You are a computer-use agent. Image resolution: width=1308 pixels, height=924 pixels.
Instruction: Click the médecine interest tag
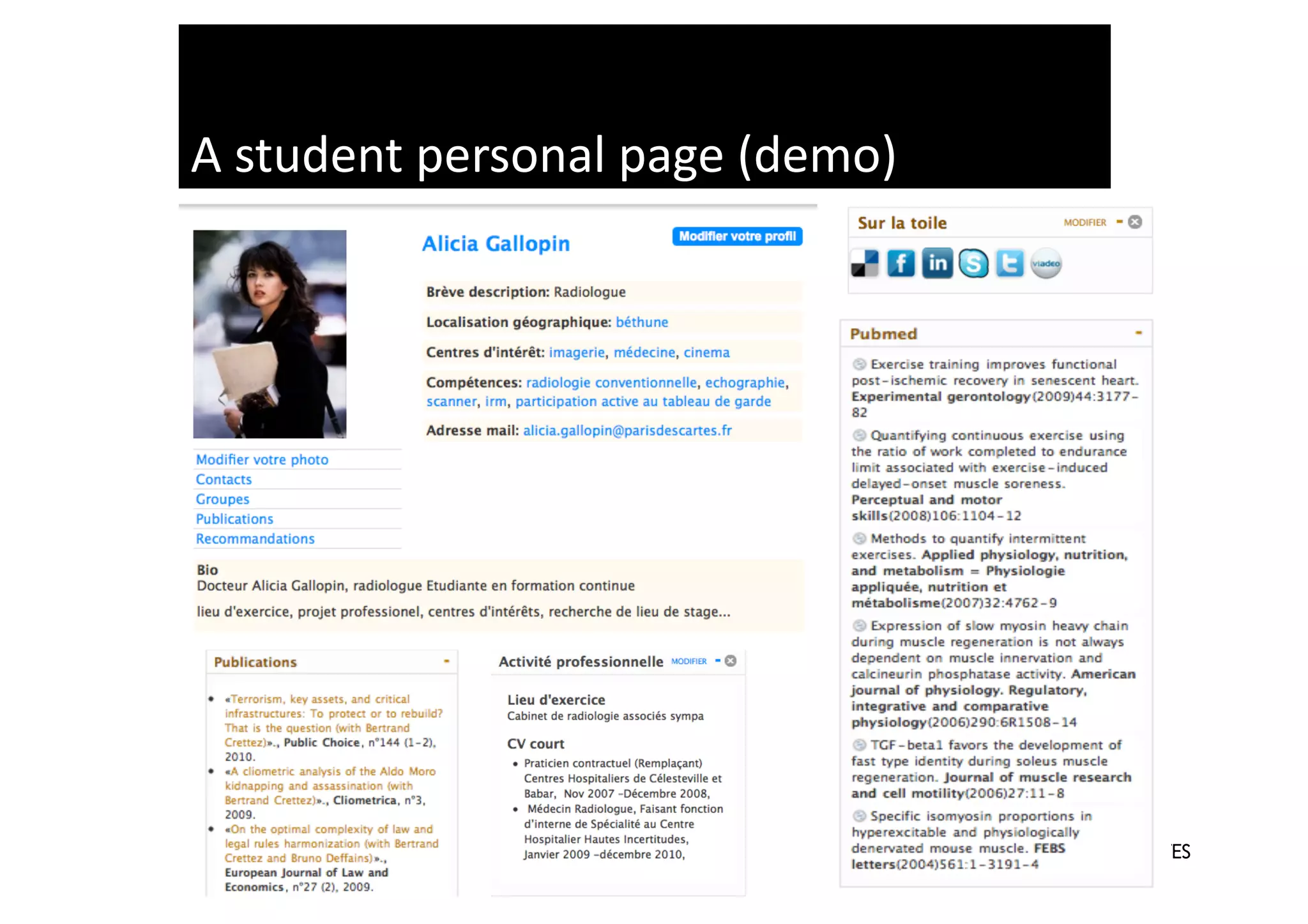[x=644, y=352]
